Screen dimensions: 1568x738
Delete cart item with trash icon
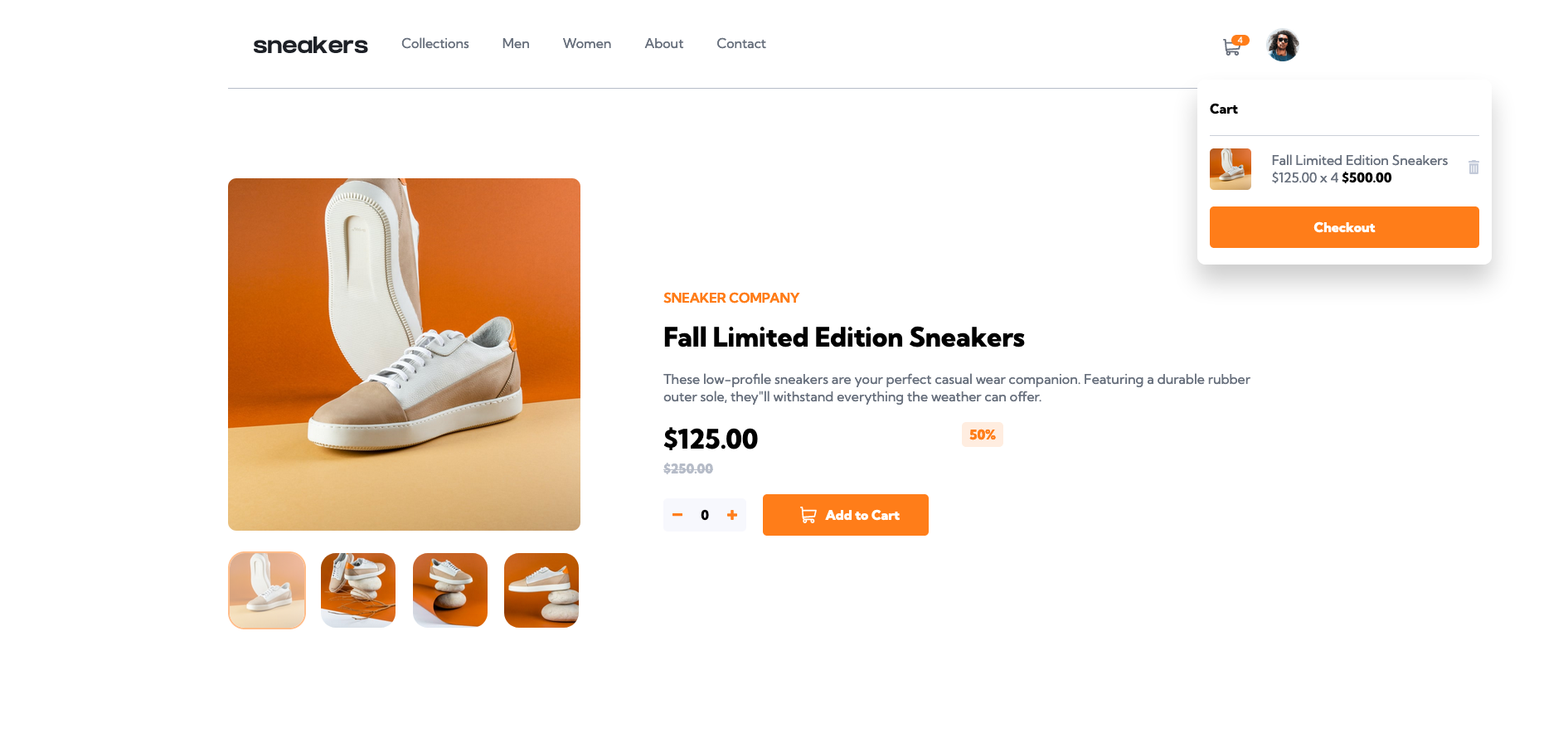click(1473, 168)
